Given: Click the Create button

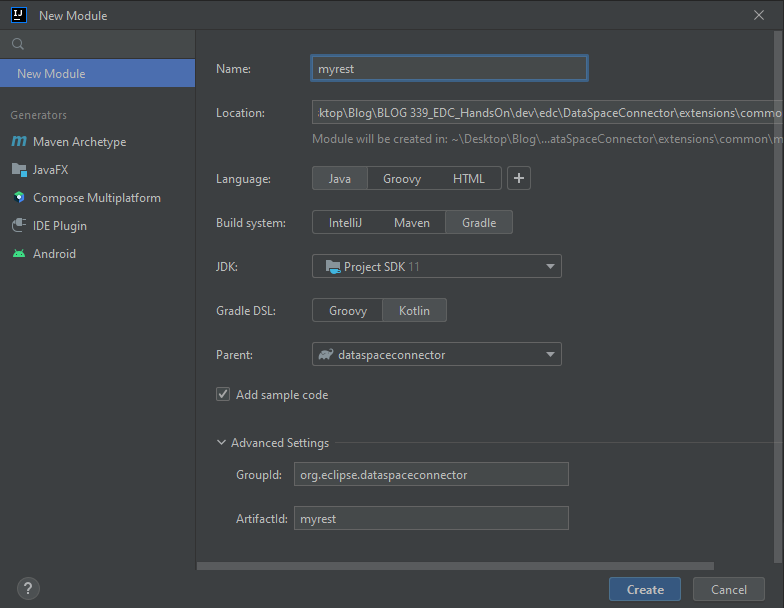Looking at the screenshot, I should point(645,590).
